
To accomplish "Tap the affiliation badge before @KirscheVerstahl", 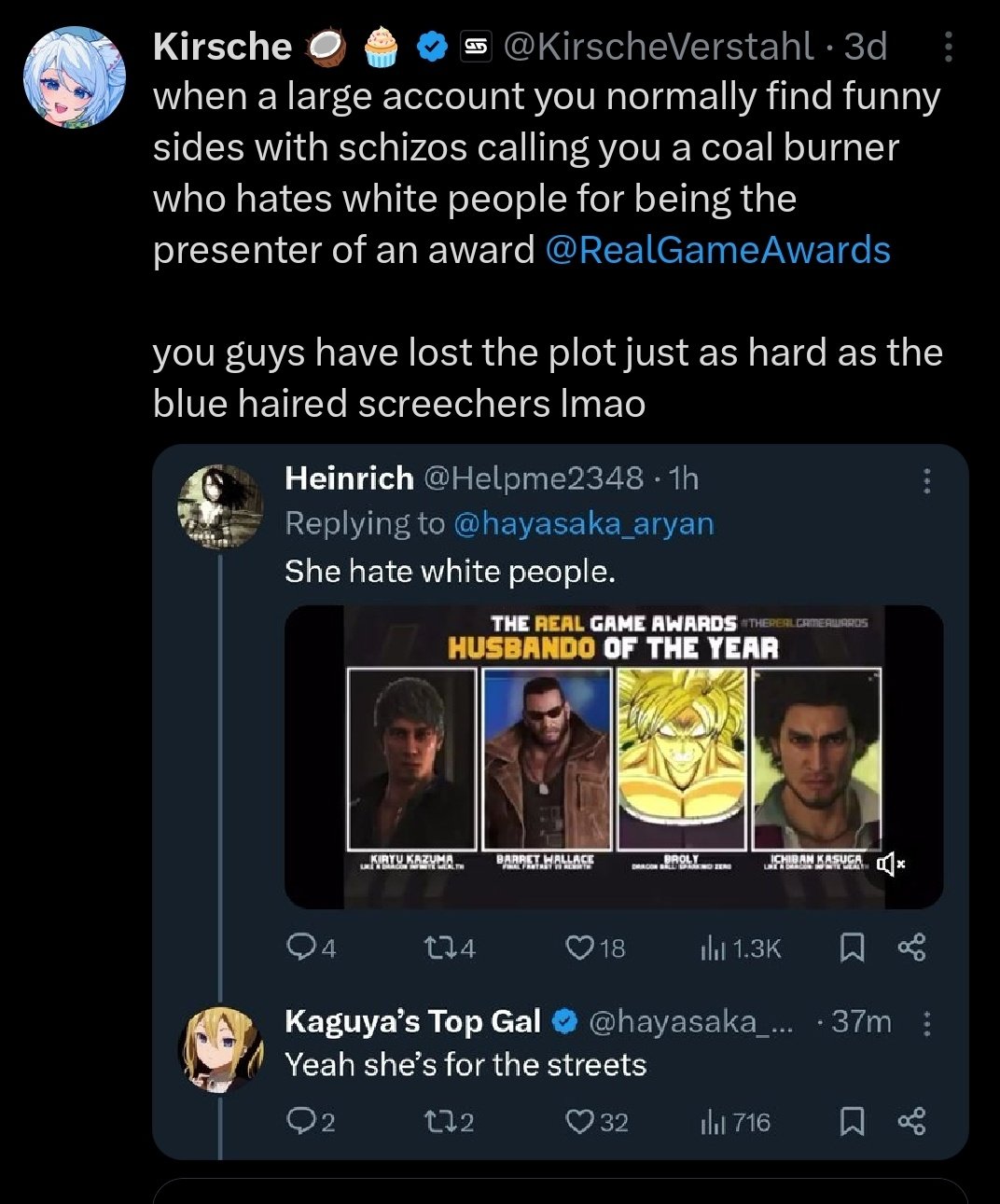I will 477,47.
